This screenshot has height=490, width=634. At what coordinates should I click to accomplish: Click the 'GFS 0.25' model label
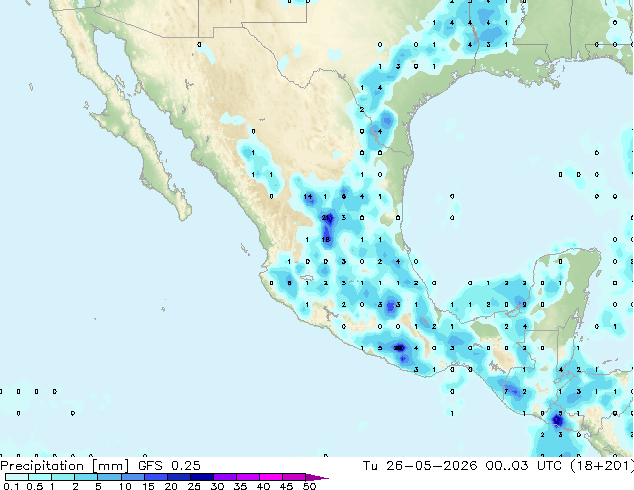tap(169, 465)
